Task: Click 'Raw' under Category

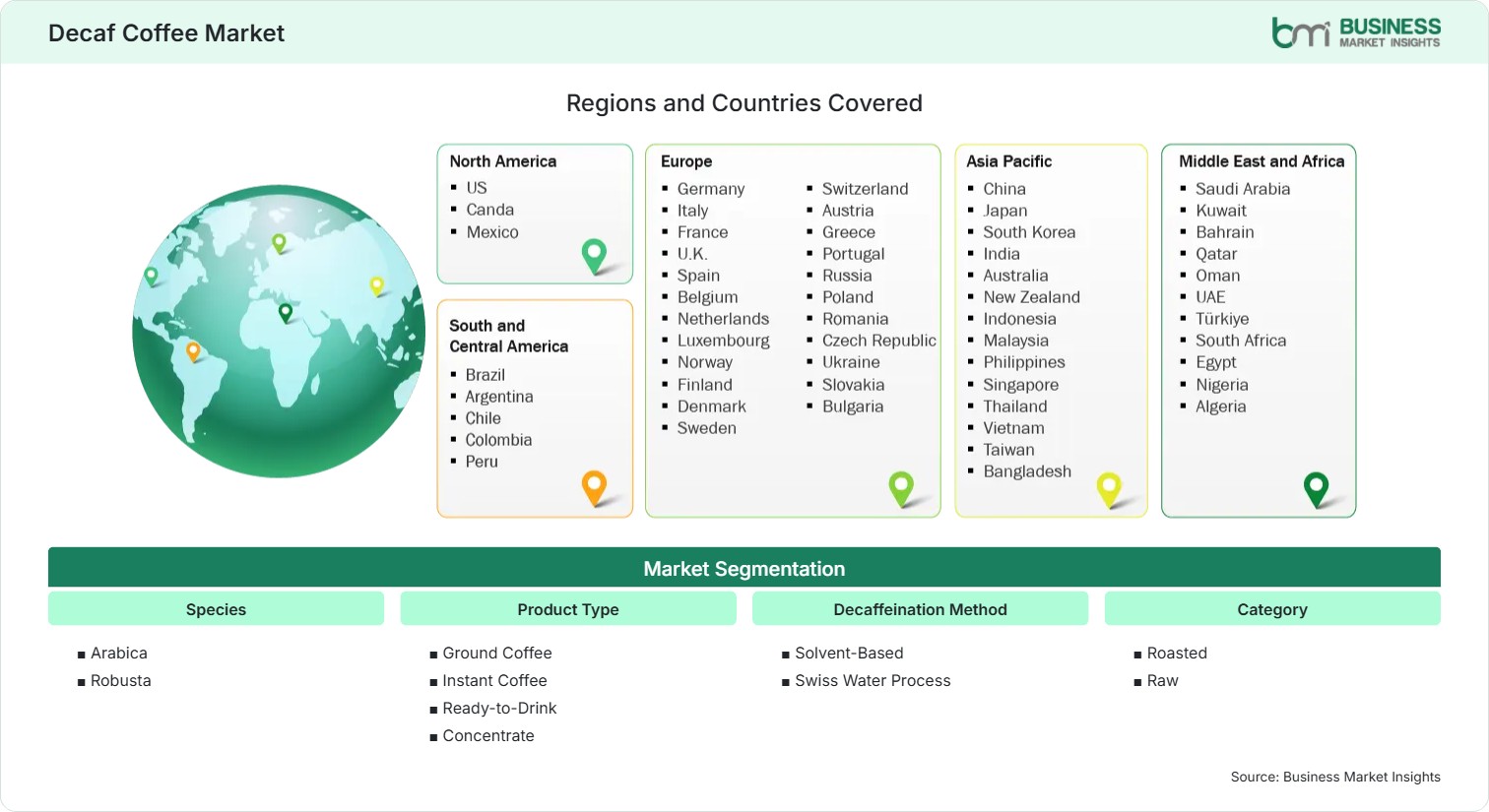Action: point(1162,681)
